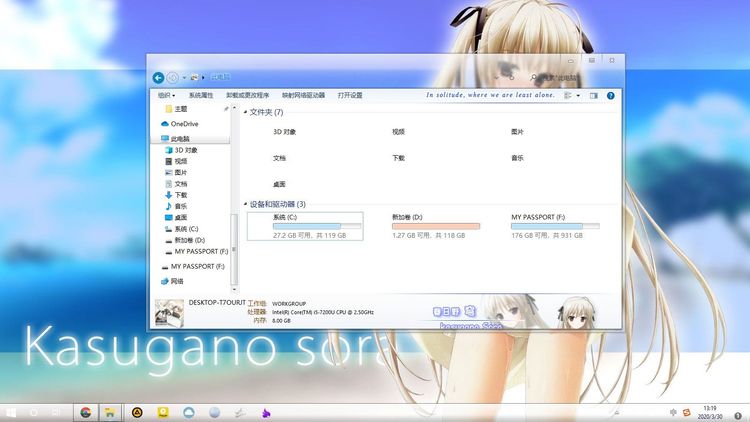Click the change view layout icon
The height and width of the screenshot is (422, 750).
[x=568, y=95]
